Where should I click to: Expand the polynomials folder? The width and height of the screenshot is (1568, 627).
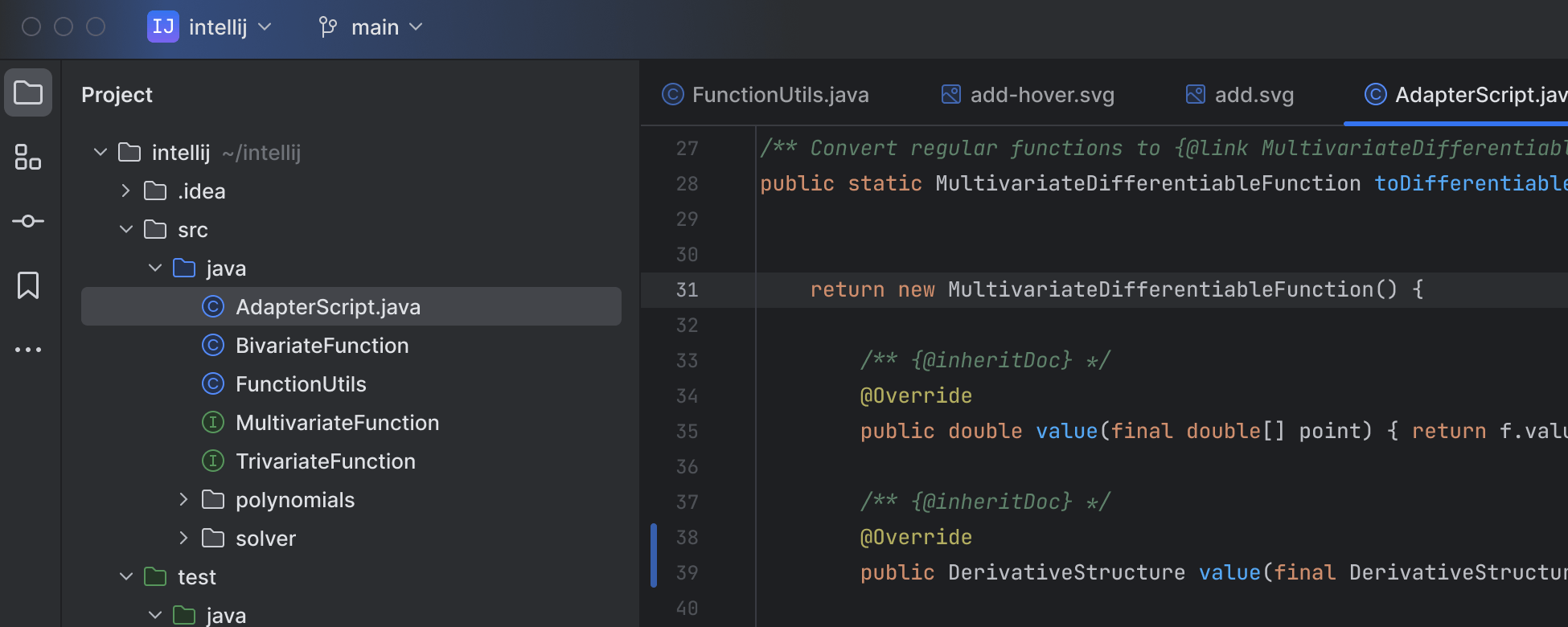184,500
